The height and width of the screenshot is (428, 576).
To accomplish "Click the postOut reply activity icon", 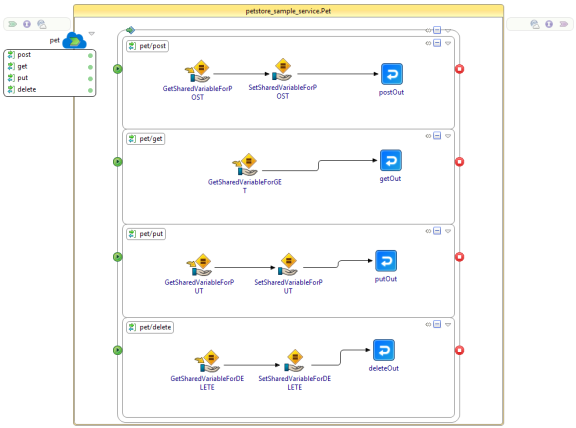I will tap(392, 74).
